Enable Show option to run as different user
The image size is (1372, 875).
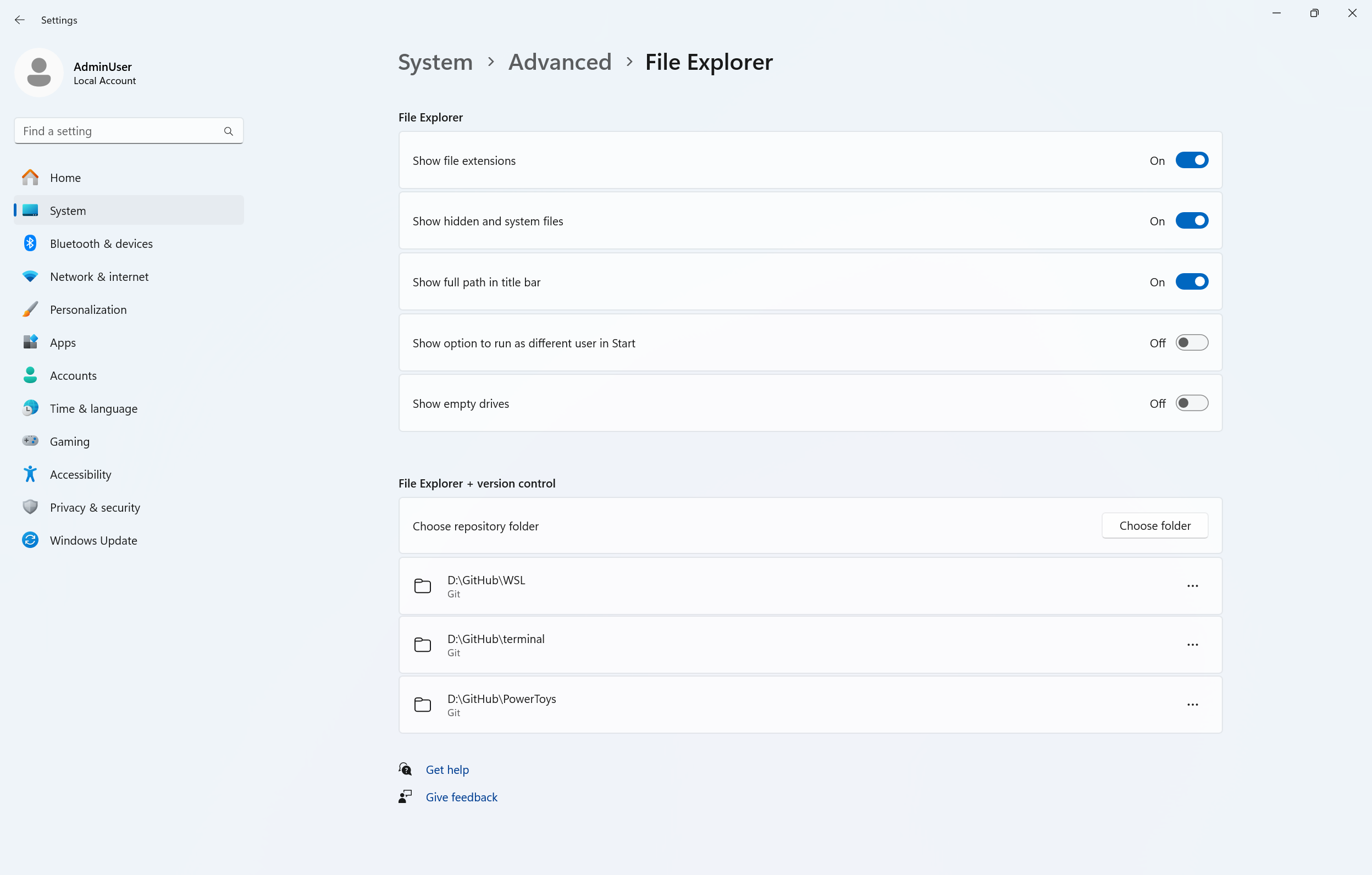tap(1192, 342)
